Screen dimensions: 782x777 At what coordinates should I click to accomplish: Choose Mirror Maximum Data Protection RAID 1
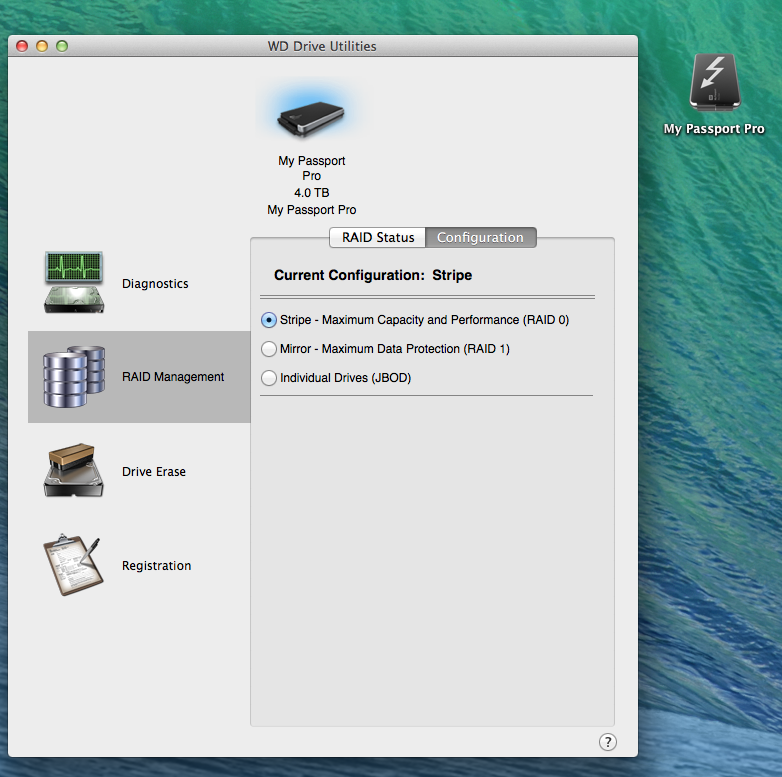click(268, 349)
